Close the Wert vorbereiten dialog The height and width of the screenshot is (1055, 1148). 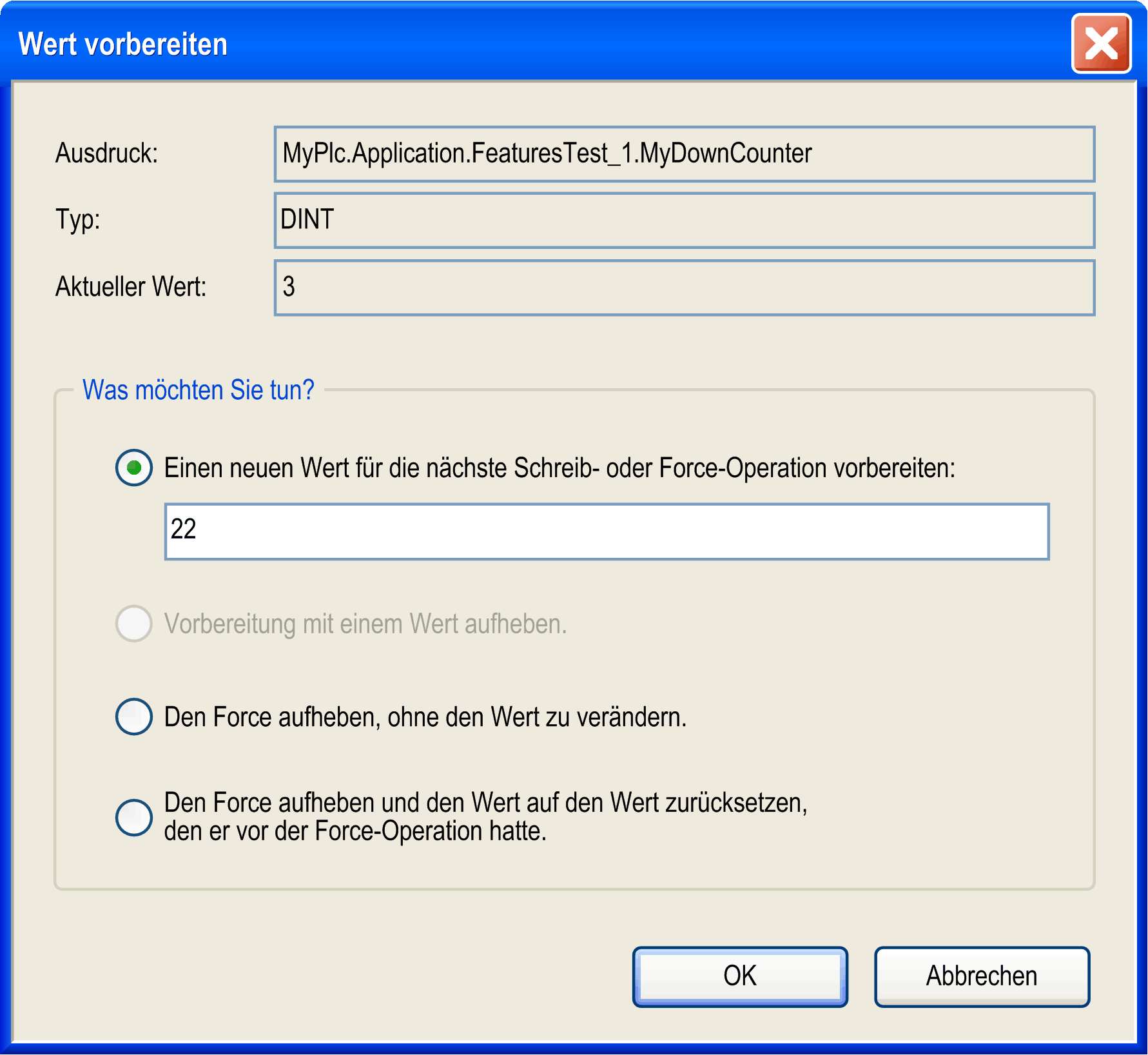[x=1100, y=44]
